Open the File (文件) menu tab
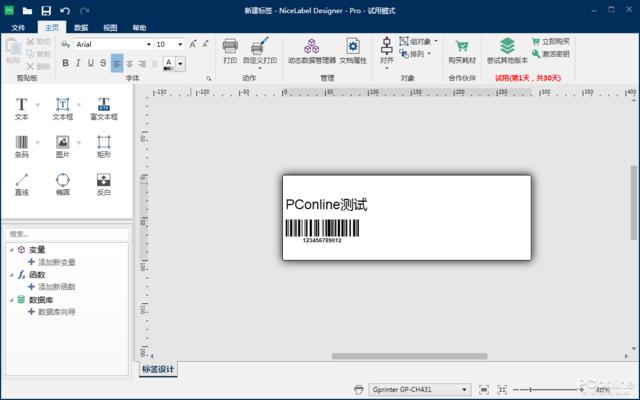 click(18, 28)
